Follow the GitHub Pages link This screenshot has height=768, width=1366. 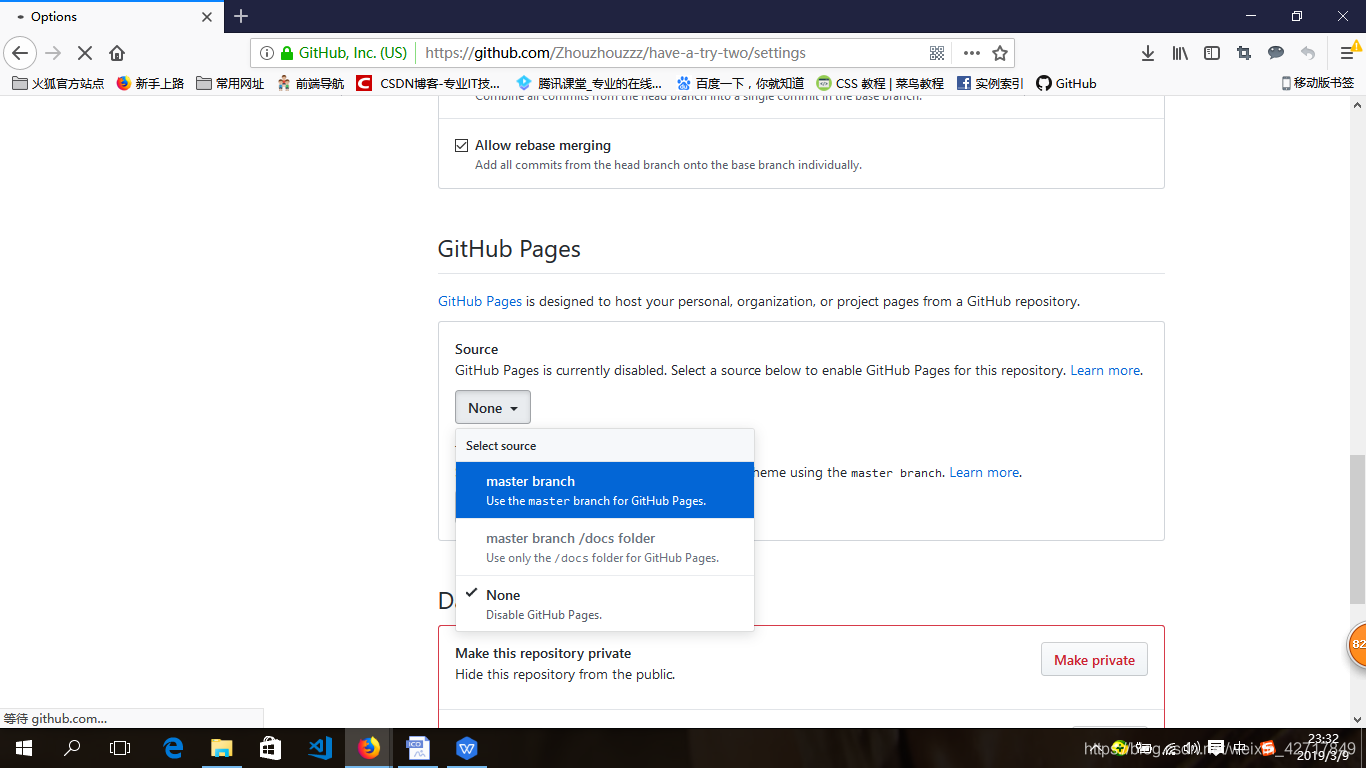(480, 301)
